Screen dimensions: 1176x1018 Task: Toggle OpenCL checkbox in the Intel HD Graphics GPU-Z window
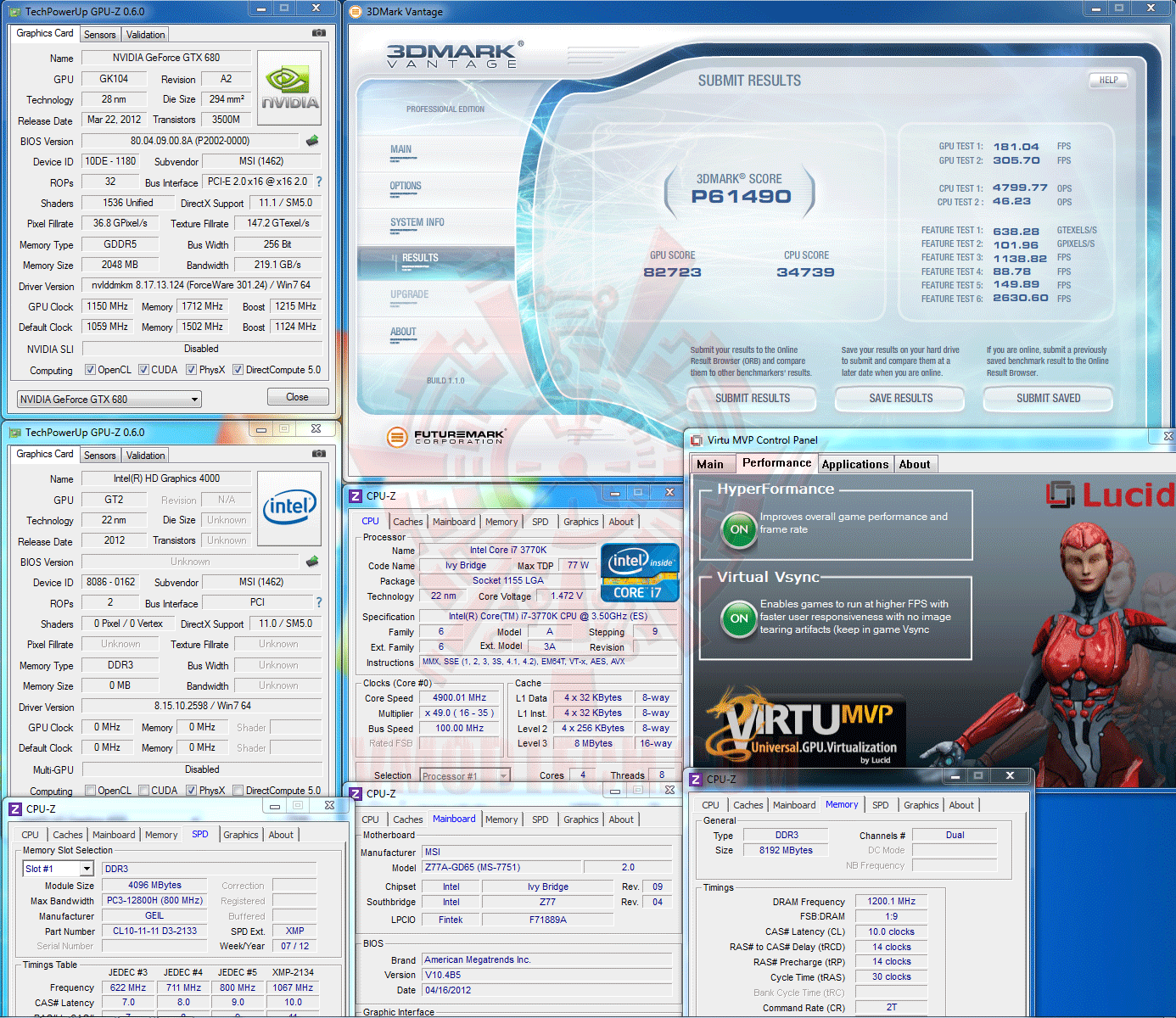coord(90,791)
